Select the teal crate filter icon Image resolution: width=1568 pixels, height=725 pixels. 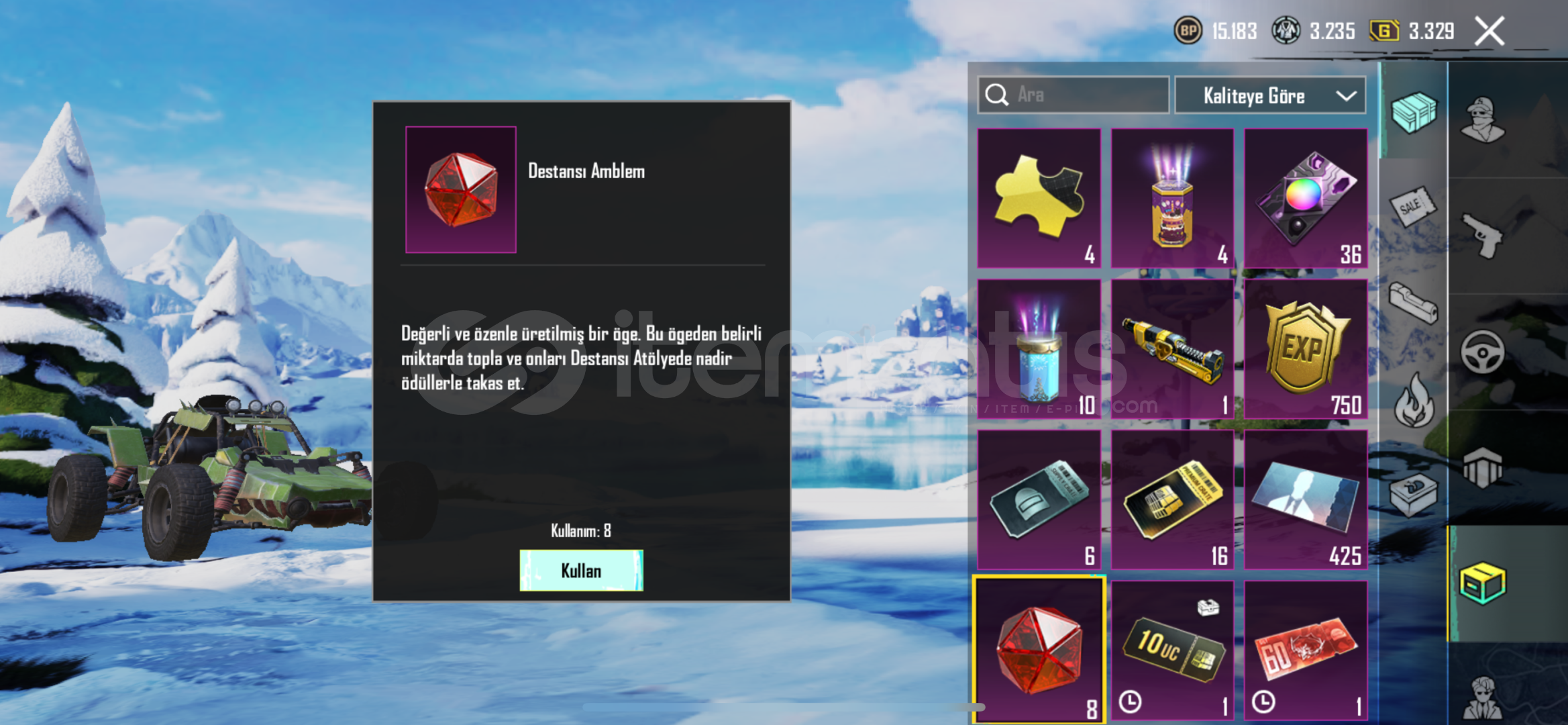coord(1413,111)
